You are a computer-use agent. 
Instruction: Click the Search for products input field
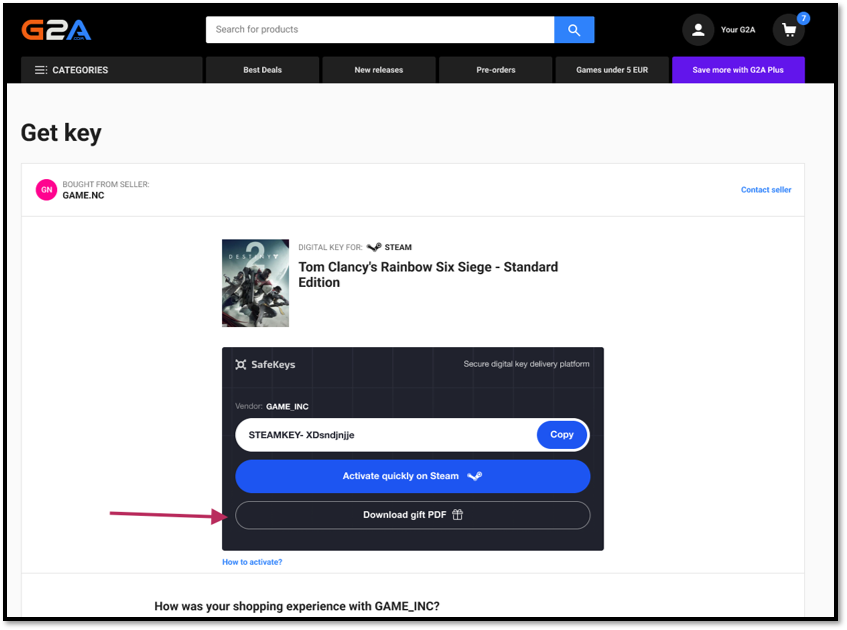[380, 29]
